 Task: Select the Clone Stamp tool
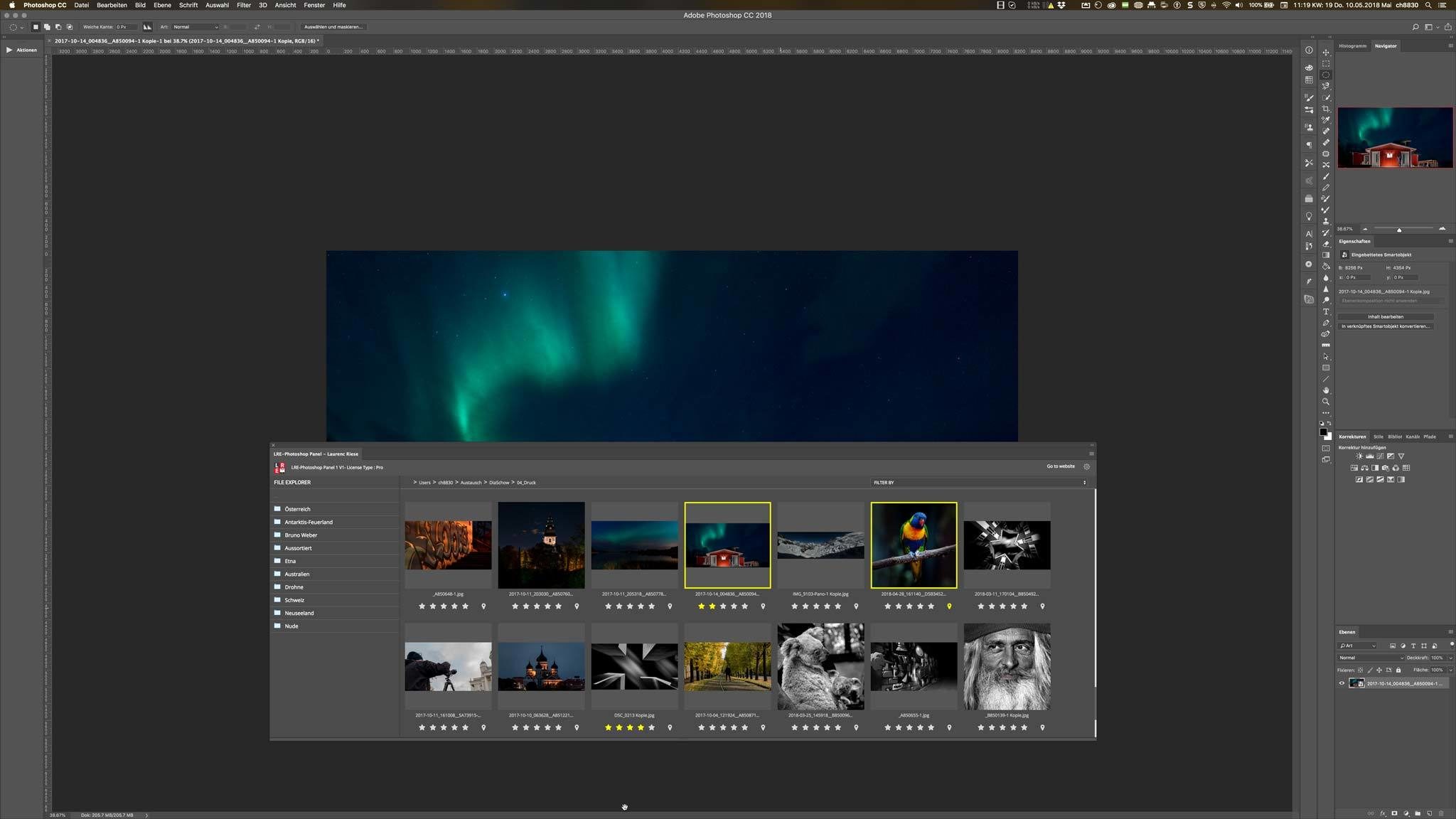tap(1326, 221)
